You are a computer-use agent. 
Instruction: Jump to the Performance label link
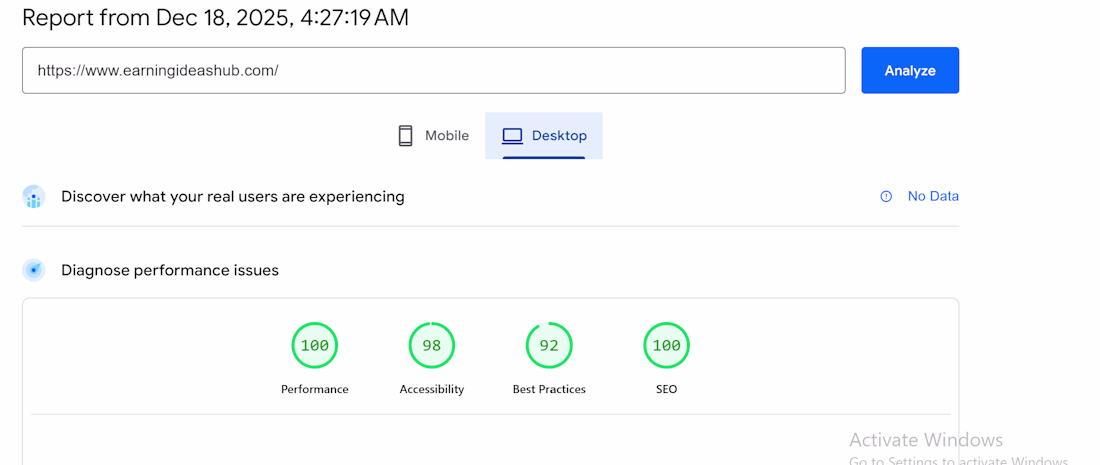315,389
